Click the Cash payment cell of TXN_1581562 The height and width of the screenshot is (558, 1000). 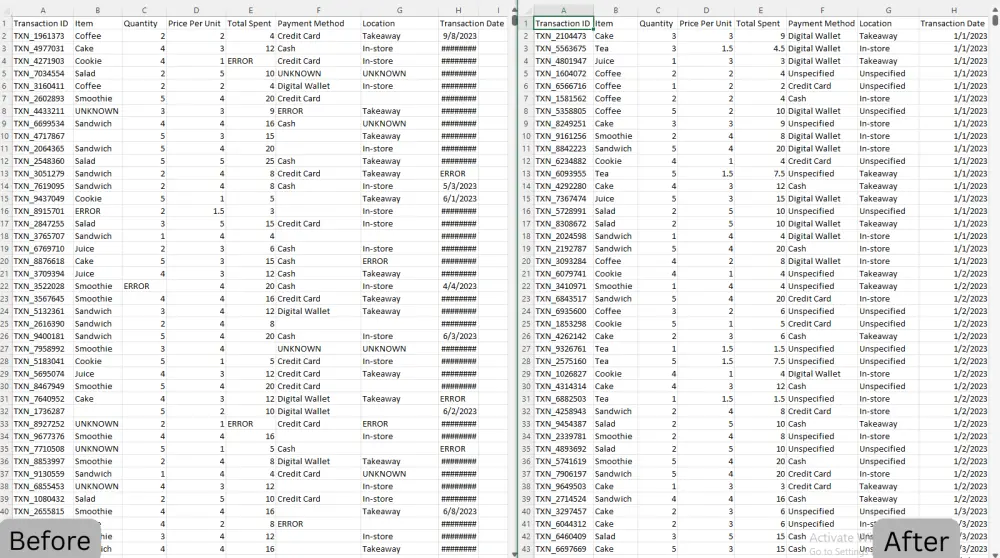pyautogui.click(x=821, y=99)
